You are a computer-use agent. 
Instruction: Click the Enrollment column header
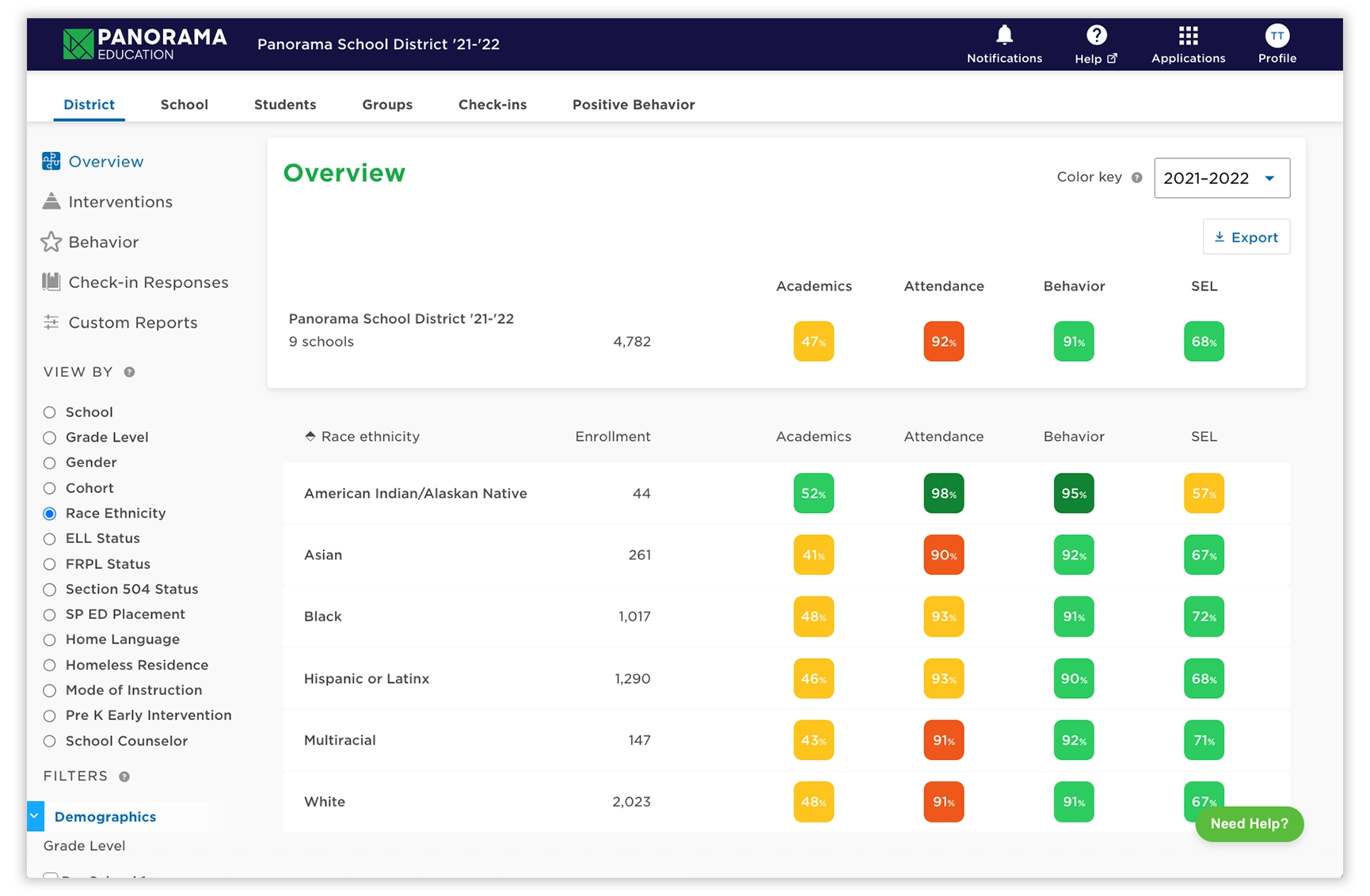613,436
